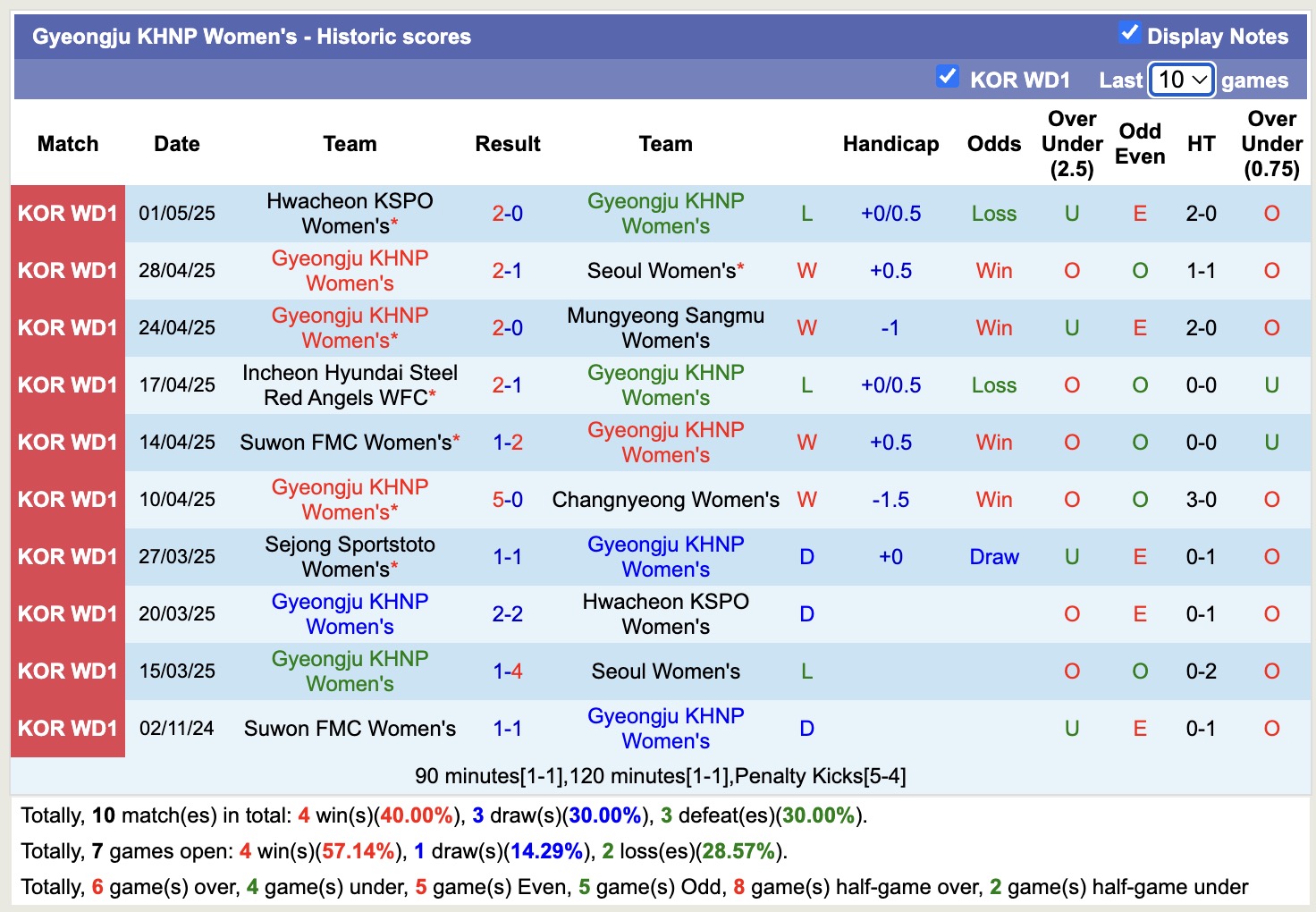The height and width of the screenshot is (912, 1316).
Task: Select the KOR WD1 badge for 01/05/25
Action: (x=67, y=213)
